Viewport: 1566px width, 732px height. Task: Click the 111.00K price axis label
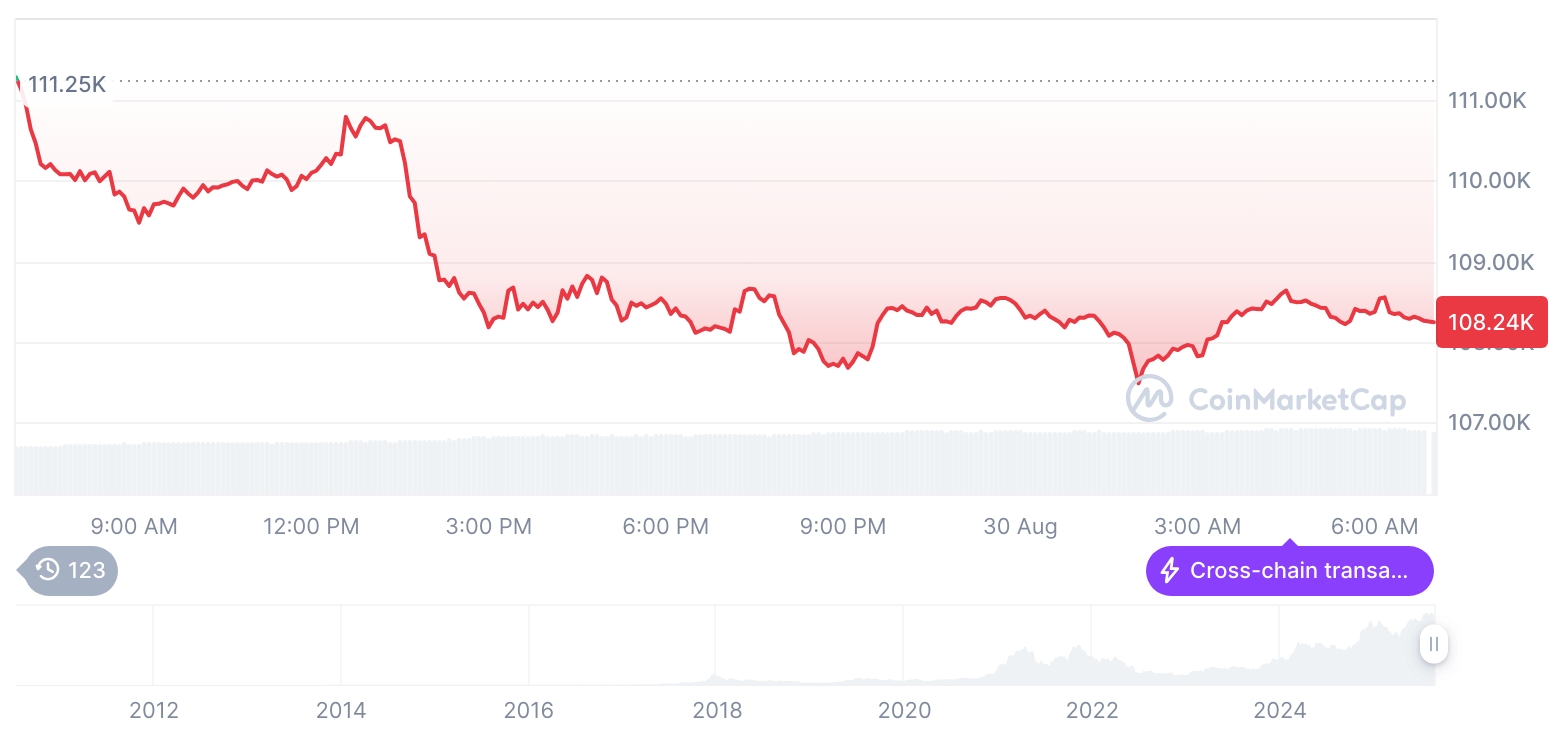(1490, 100)
